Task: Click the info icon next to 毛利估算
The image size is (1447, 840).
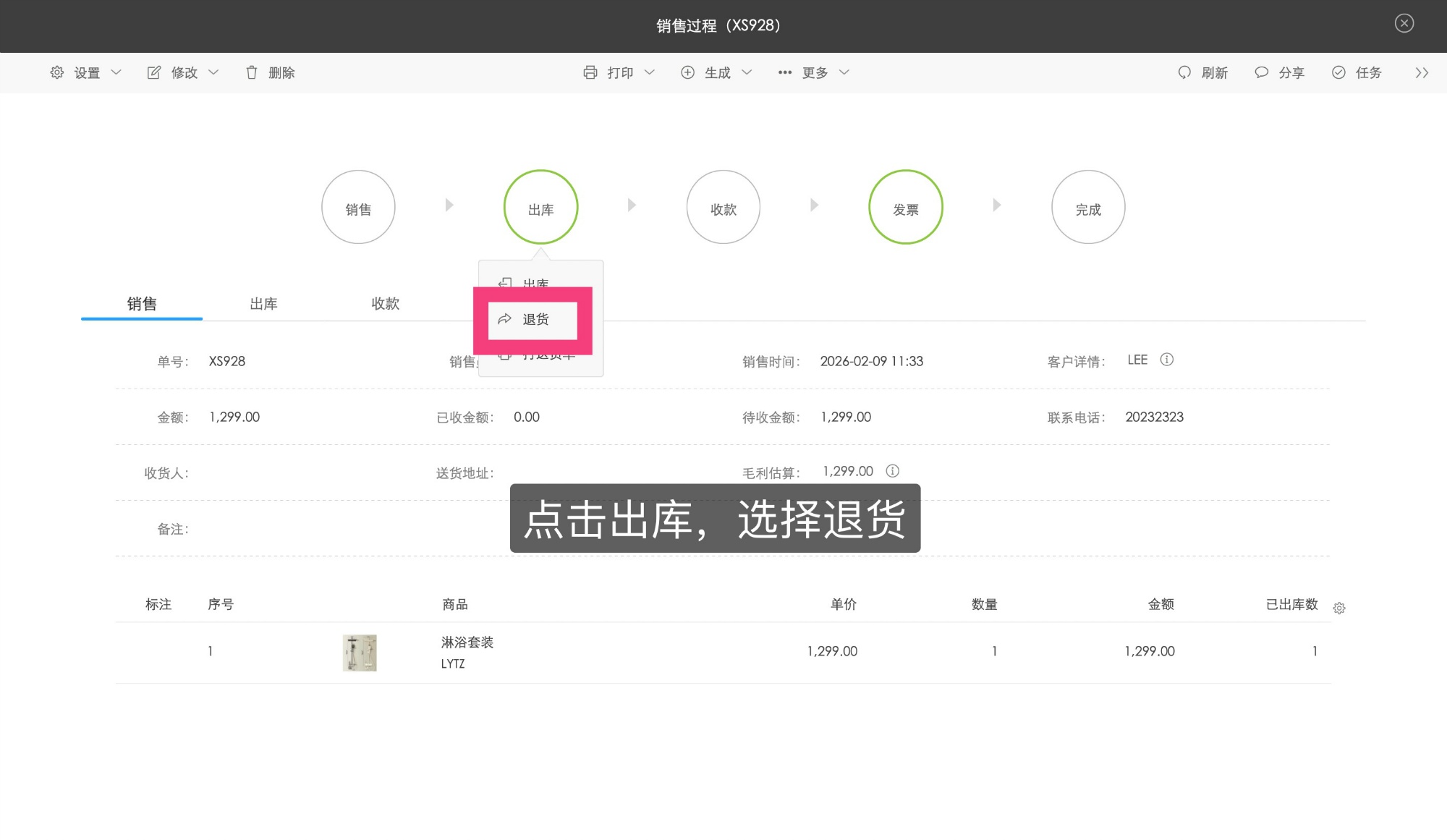Action: [892, 471]
